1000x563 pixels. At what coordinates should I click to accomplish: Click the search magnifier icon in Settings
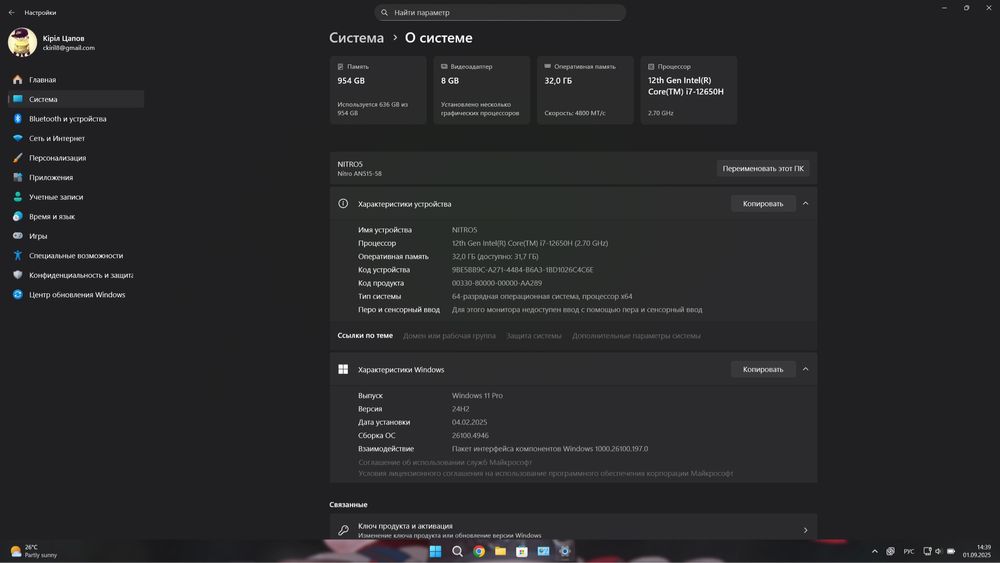point(385,12)
